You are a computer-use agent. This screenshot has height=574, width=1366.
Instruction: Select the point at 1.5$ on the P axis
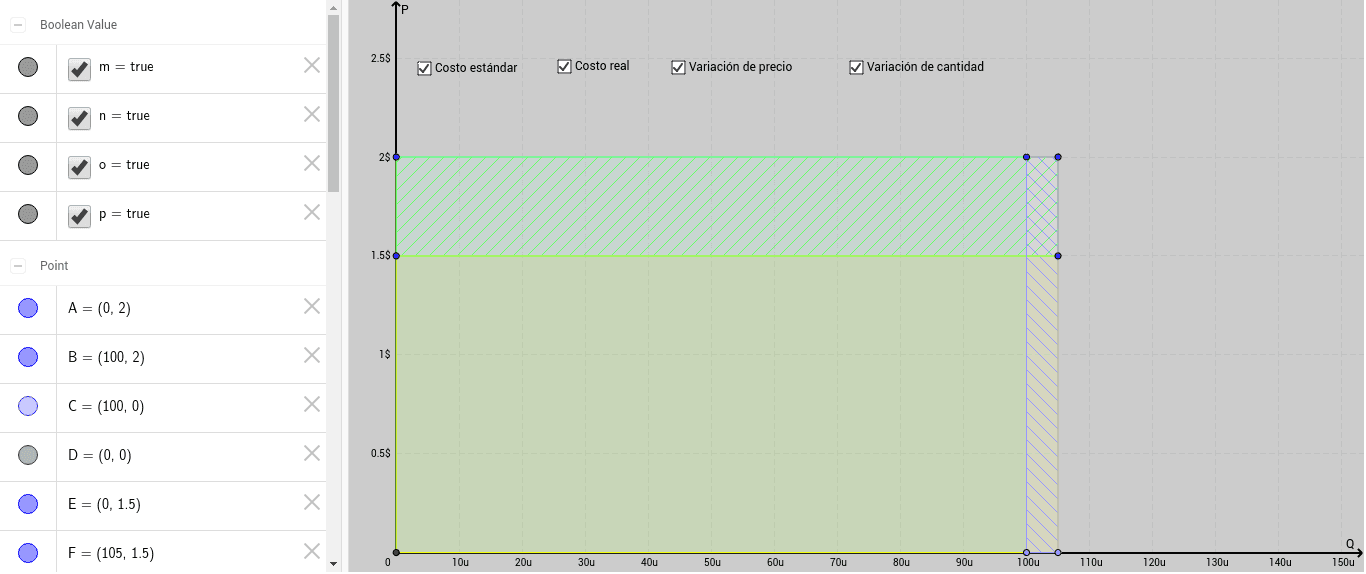tap(396, 256)
